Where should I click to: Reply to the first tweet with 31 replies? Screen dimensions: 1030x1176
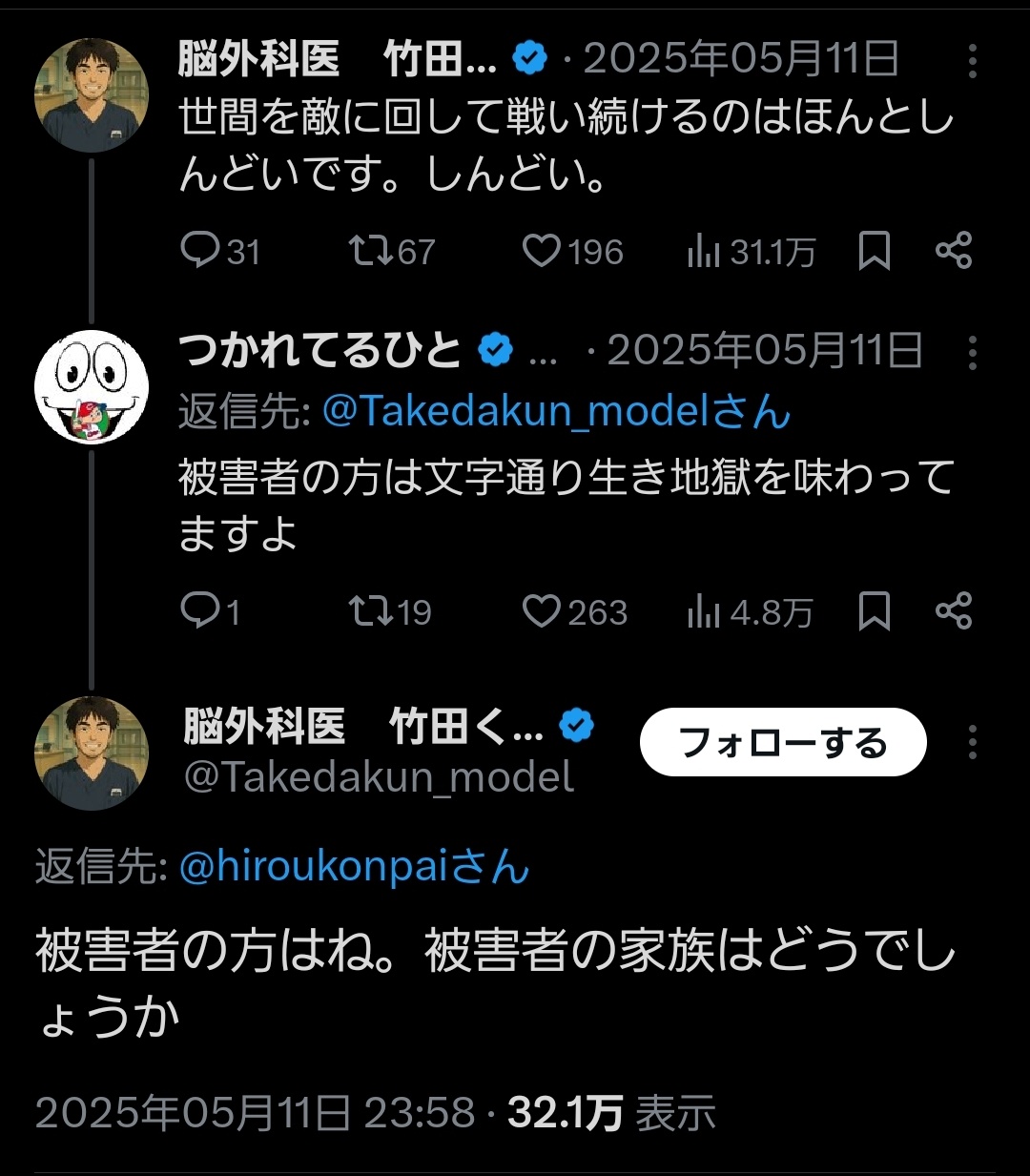click(x=200, y=251)
